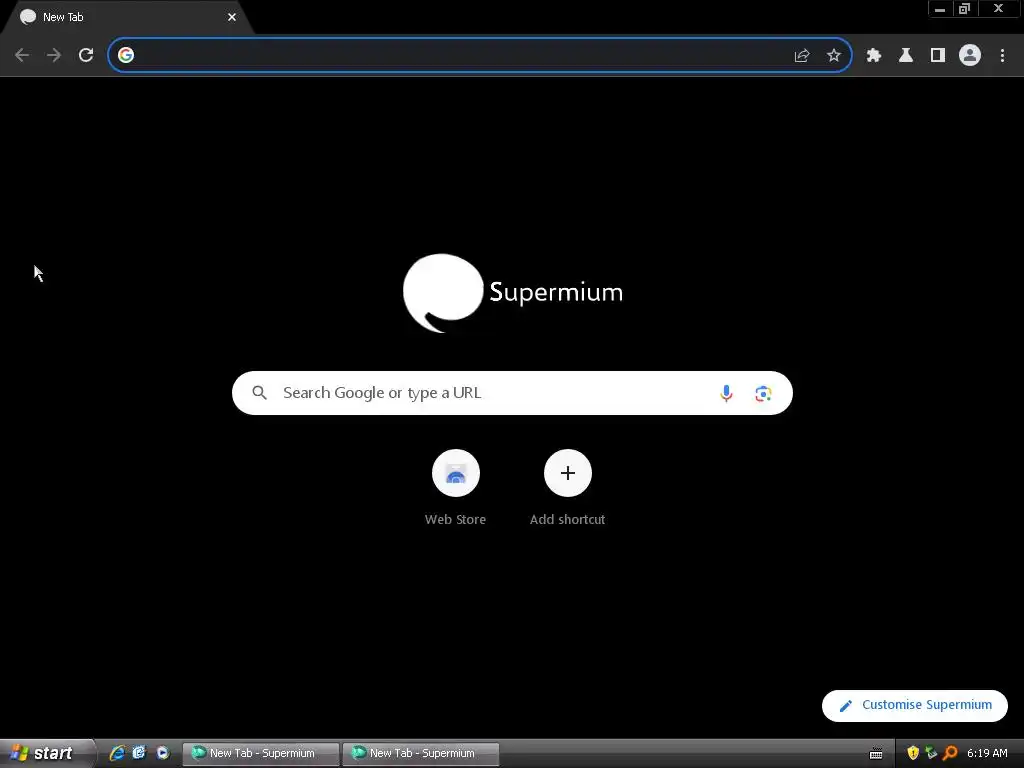Screen dimensions: 1024x768
Task: Restore down the Supermium window
Action: [965, 9]
